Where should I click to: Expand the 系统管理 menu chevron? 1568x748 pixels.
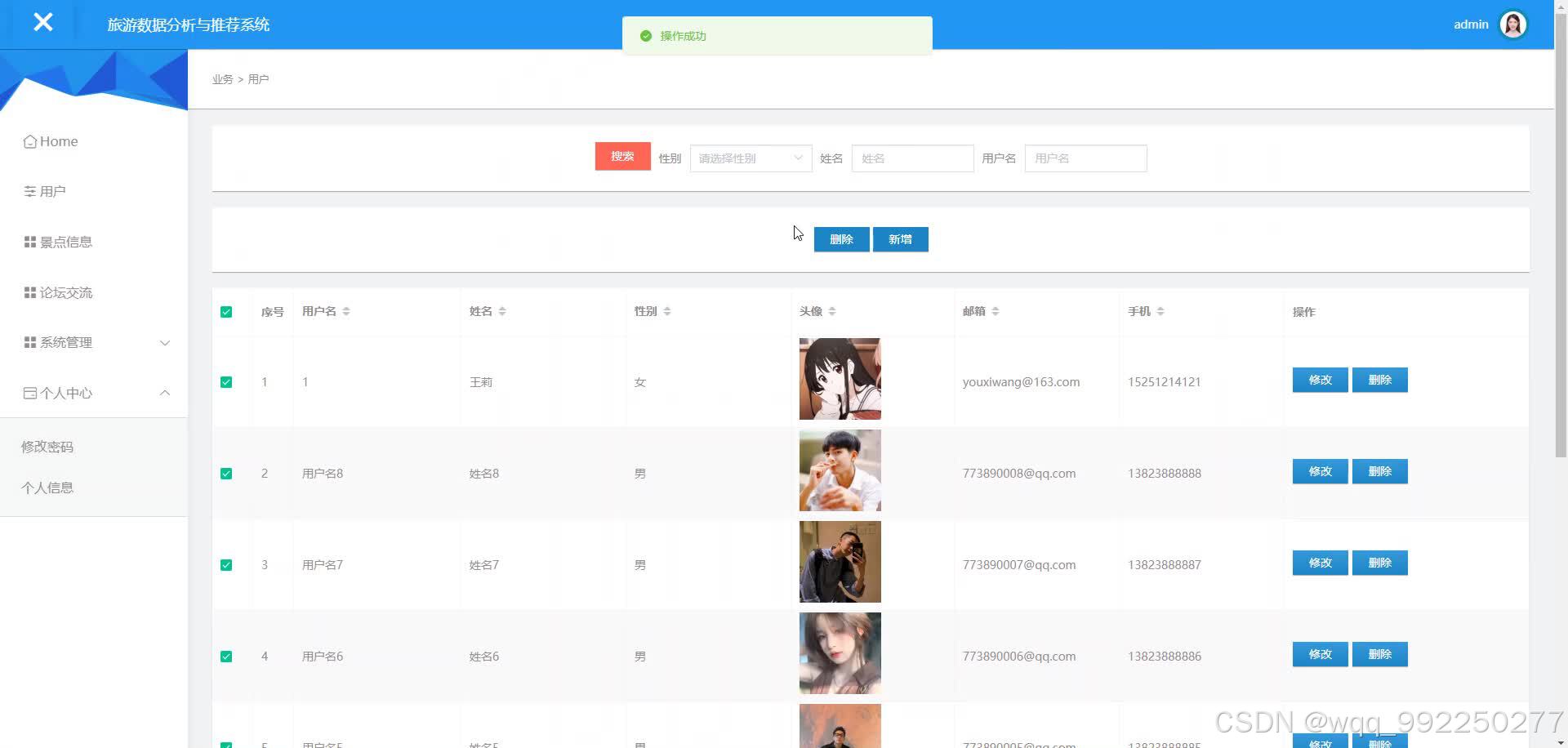[165, 343]
